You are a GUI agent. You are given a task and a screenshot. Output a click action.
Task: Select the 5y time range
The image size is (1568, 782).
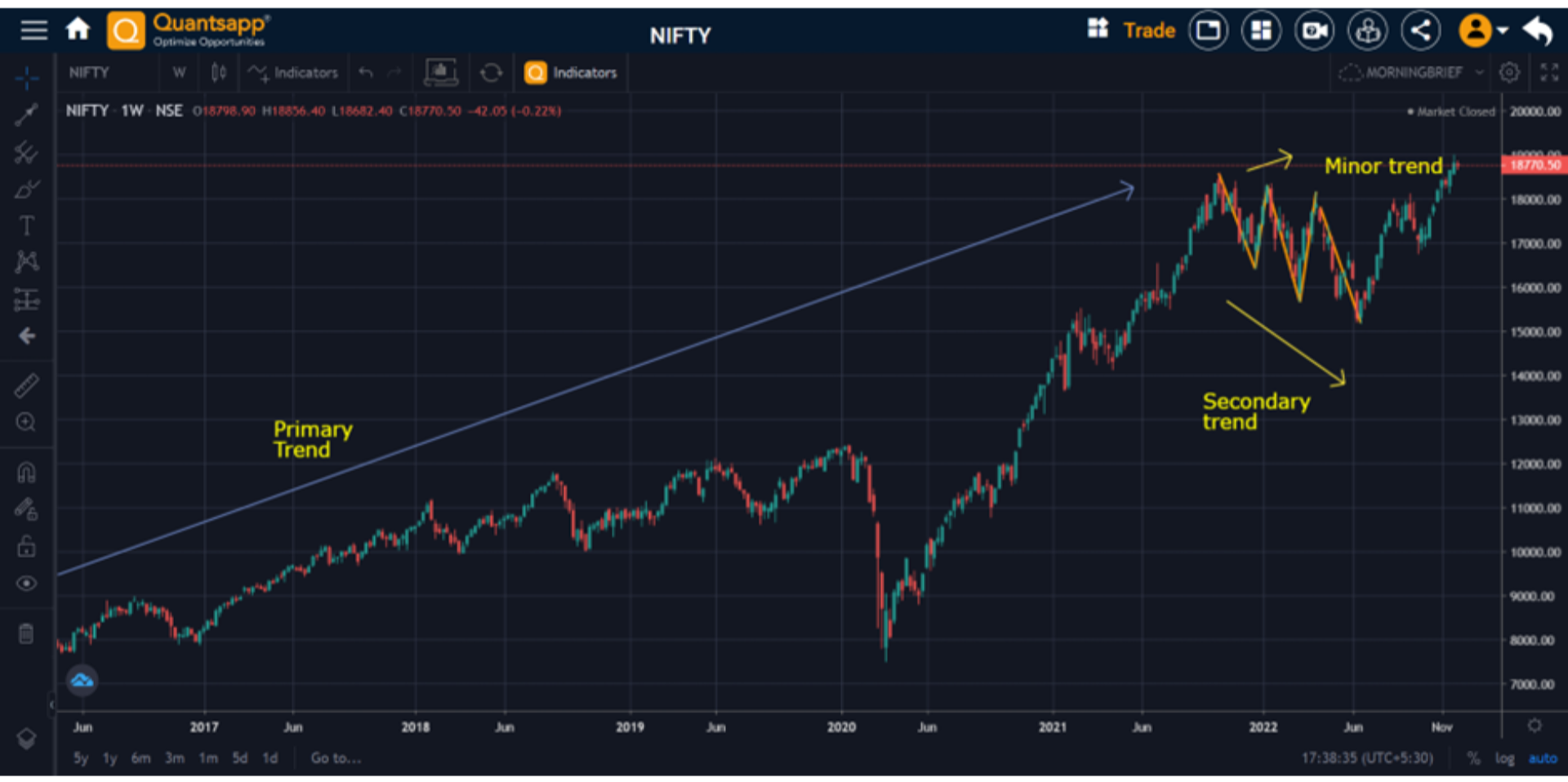pos(80,758)
